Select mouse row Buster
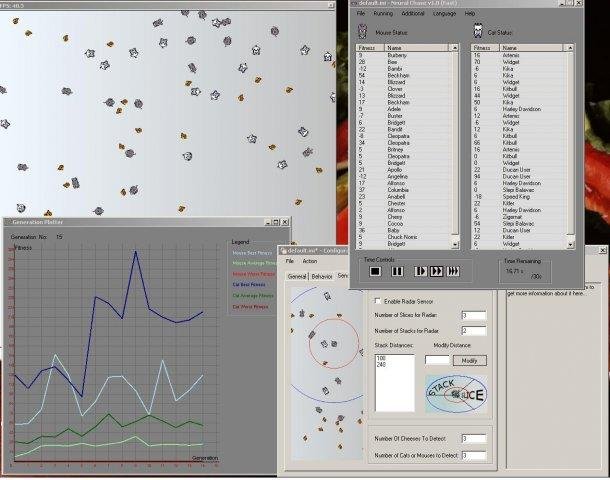This screenshot has width=610, height=480. click(403, 116)
